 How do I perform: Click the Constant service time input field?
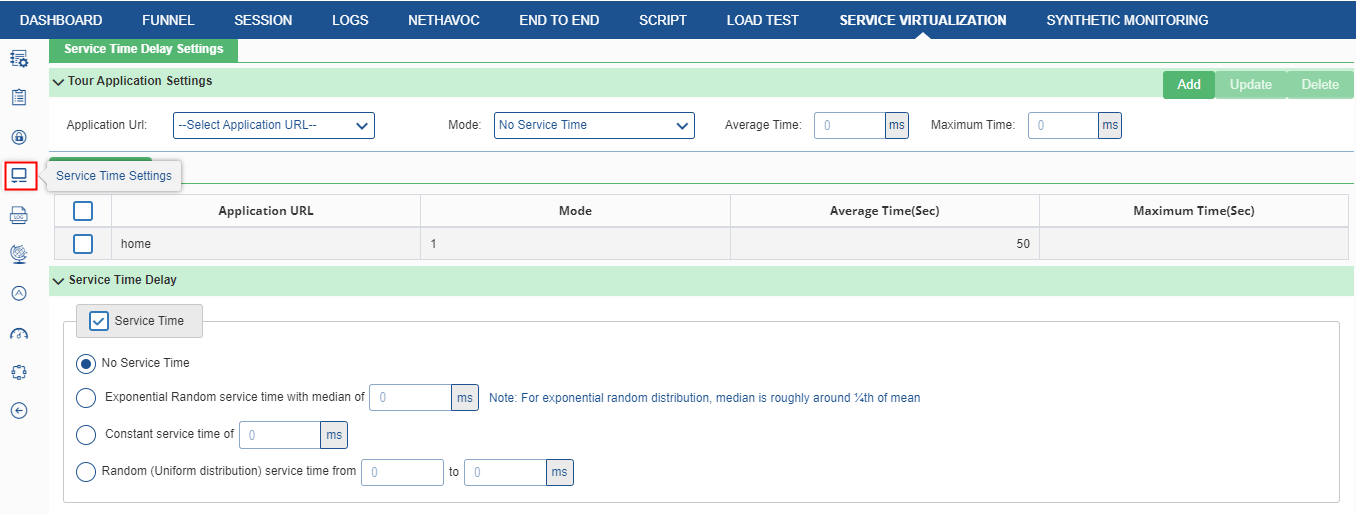(280, 435)
